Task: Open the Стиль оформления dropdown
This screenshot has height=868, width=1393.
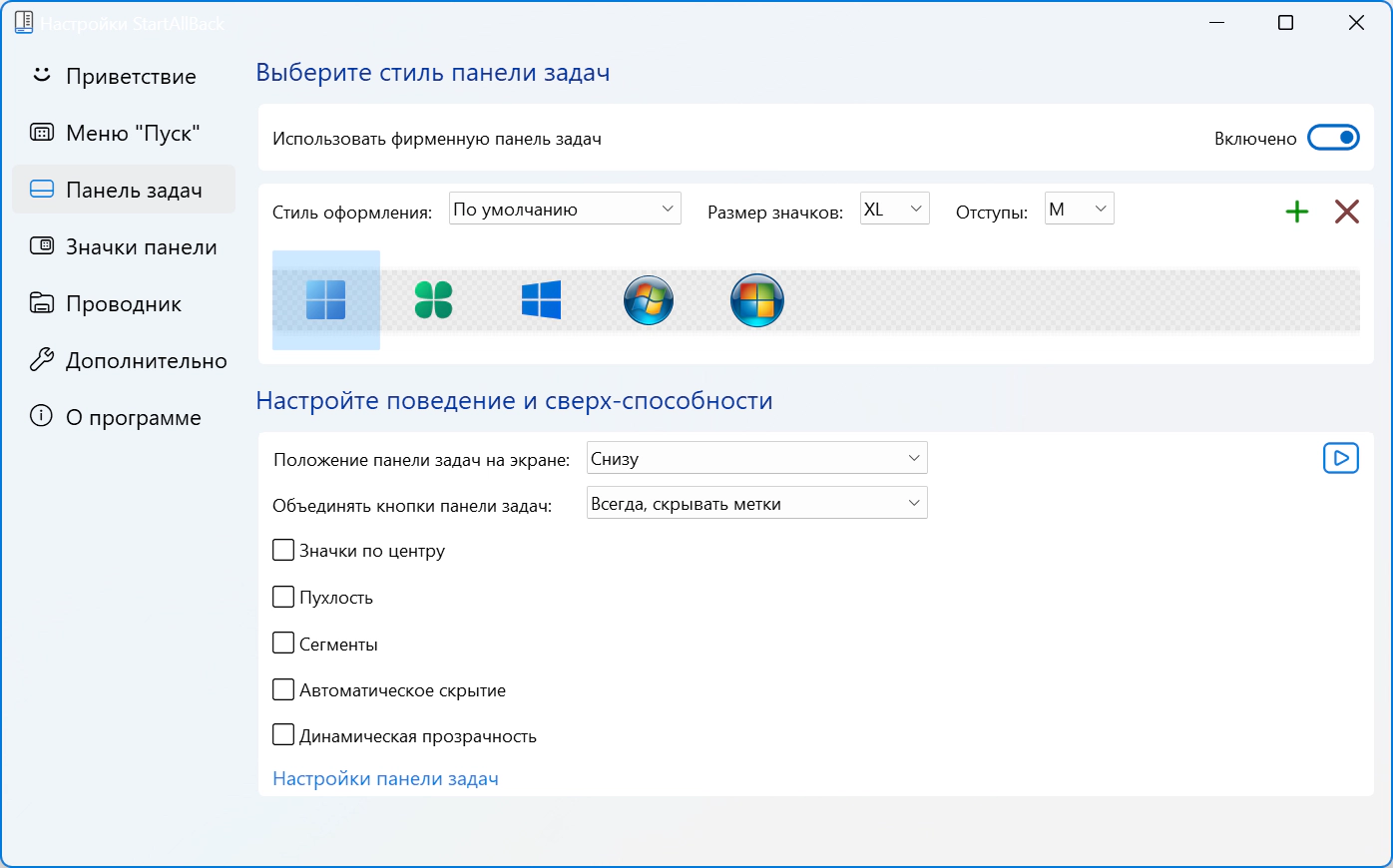Action: pyautogui.click(x=565, y=209)
